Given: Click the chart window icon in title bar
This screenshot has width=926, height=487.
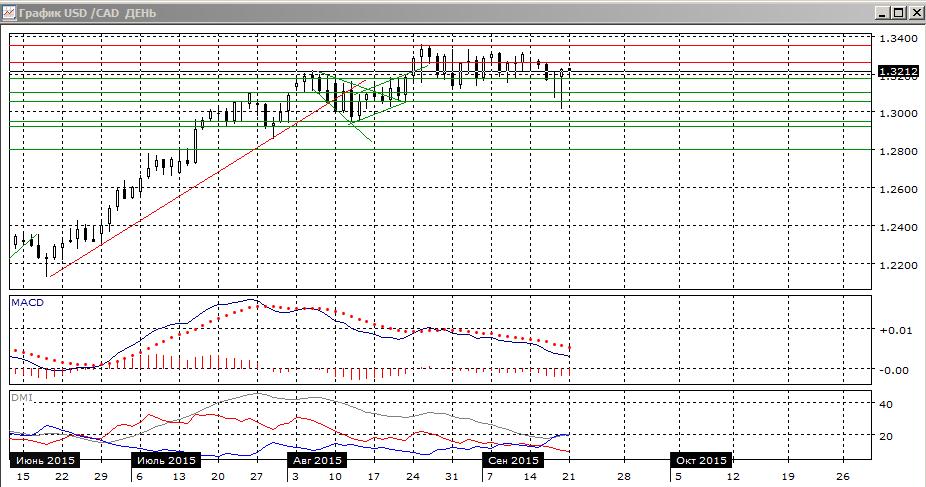Looking at the screenshot, I should tap(9, 12).
